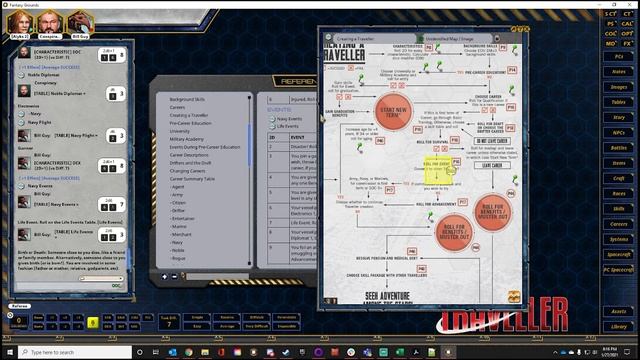
Task: Click the chat window slider below messages
Action: 101,278
